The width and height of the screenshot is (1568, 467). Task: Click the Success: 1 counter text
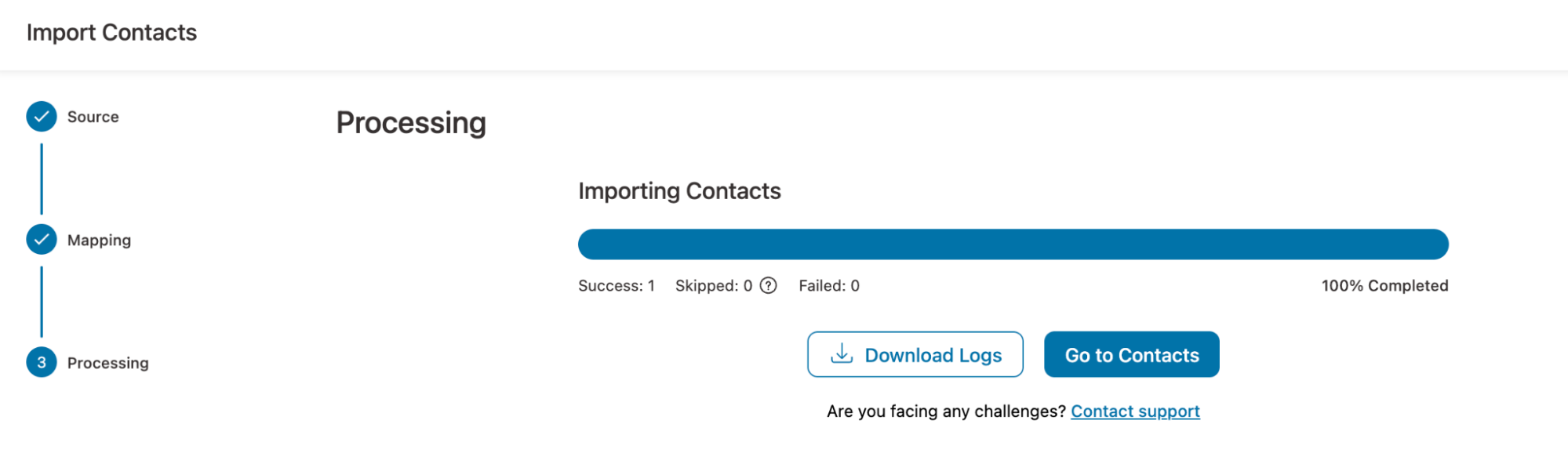(617, 285)
